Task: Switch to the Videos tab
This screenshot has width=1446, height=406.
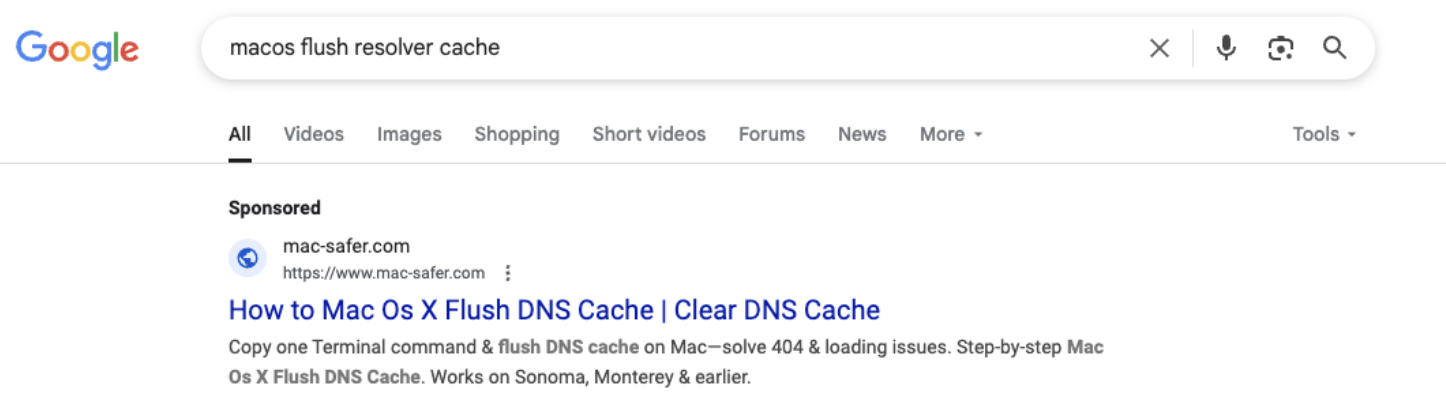Action: click(313, 134)
